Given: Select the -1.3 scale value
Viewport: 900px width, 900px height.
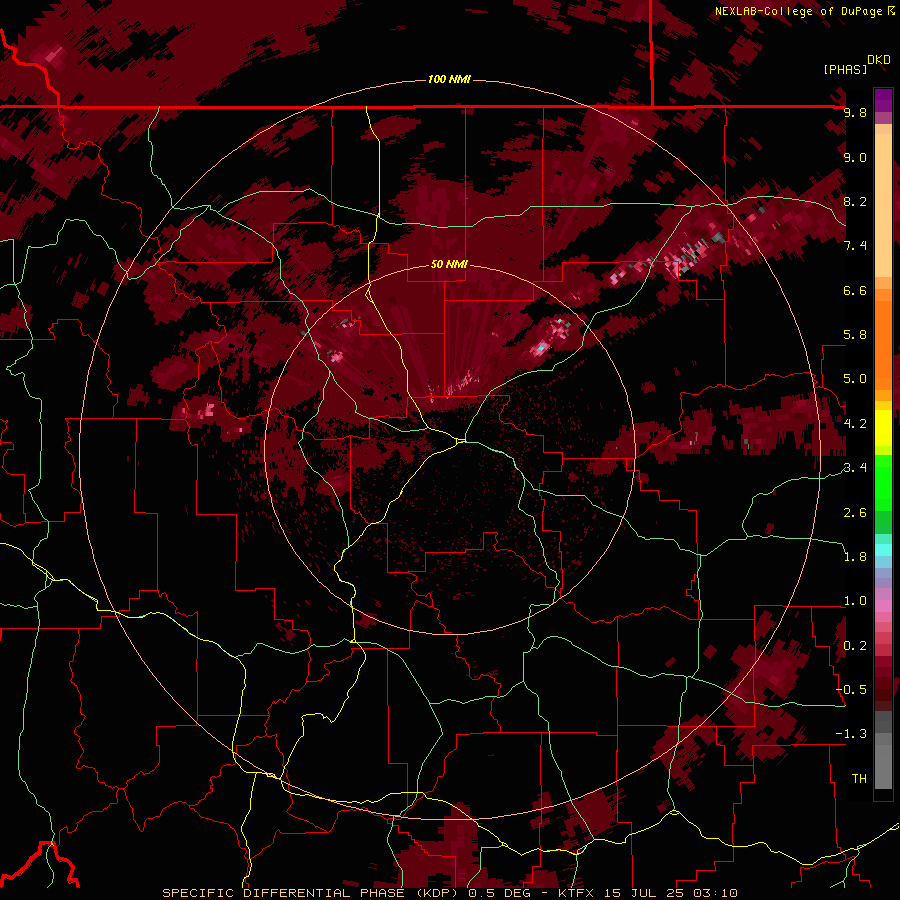Looking at the screenshot, I should coord(852,734).
